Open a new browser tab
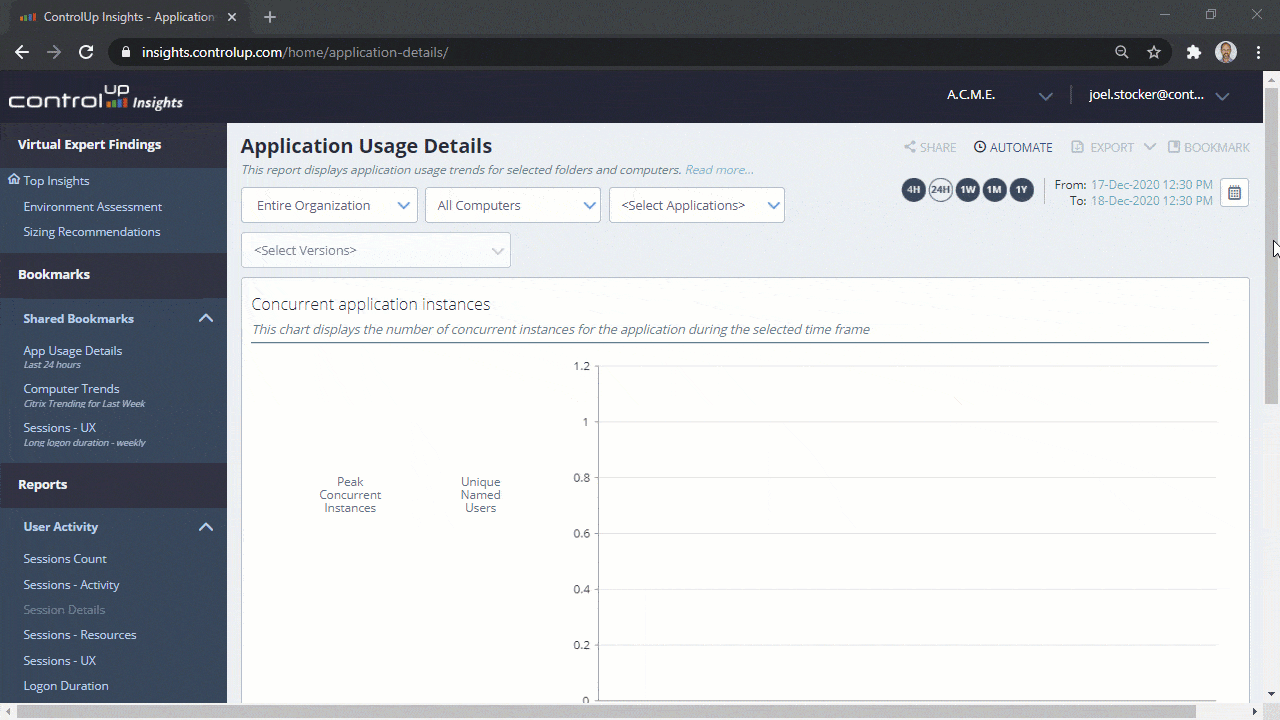 [270, 17]
